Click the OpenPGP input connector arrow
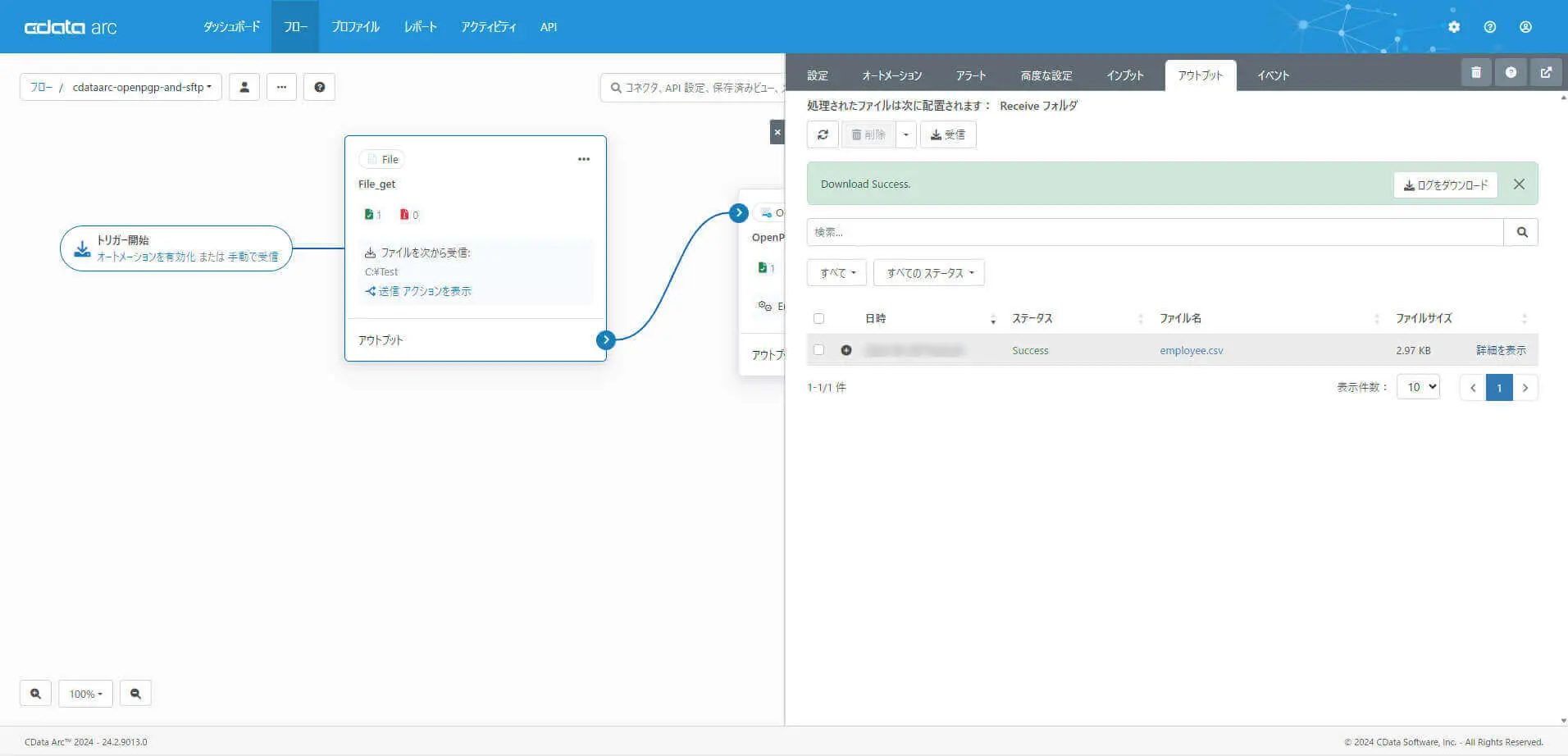The width and height of the screenshot is (1568, 756). (739, 213)
